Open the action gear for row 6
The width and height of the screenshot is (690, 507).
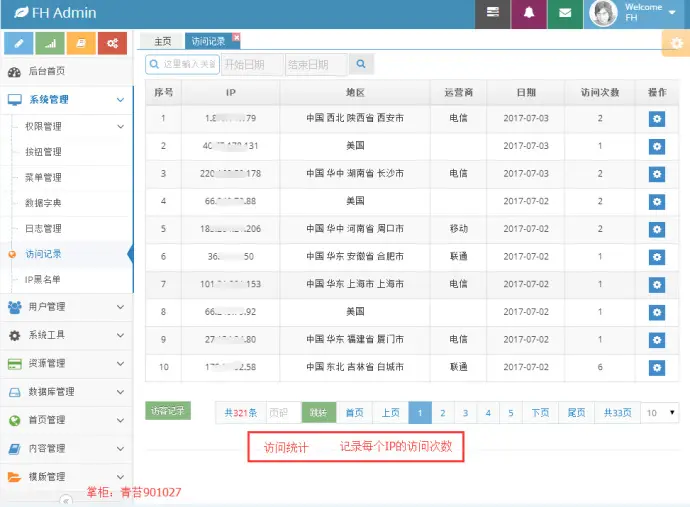pyautogui.click(x=657, y=257)
